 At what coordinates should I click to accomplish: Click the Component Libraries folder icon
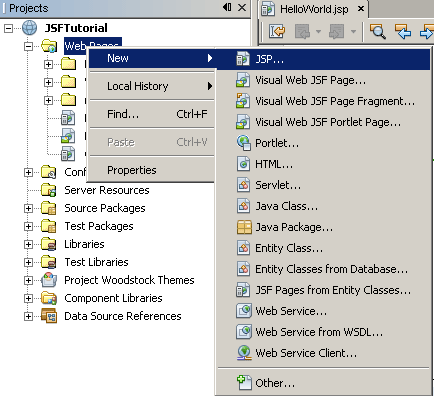coord(49,298)
